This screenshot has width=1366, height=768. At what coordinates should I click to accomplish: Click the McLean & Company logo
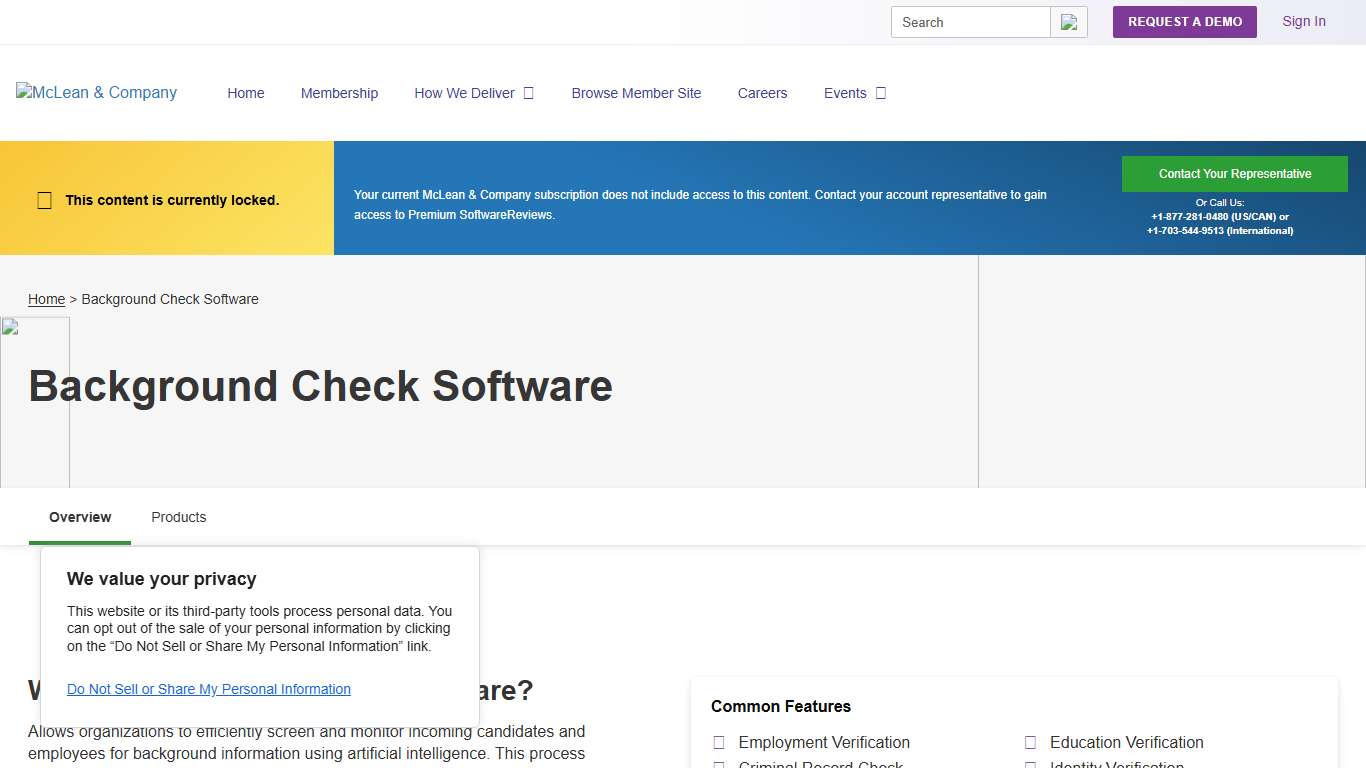point(96,92)
